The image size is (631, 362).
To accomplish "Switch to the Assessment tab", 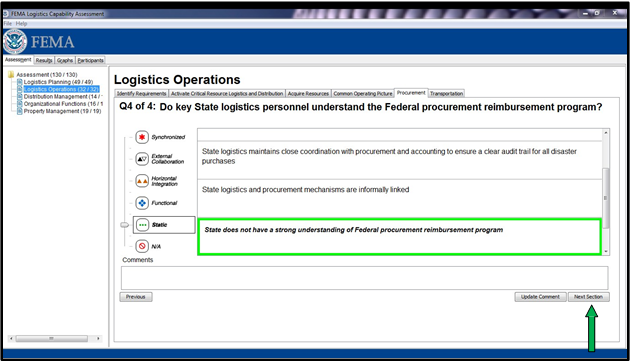I will pyautogui.click(x=18, y=60).
